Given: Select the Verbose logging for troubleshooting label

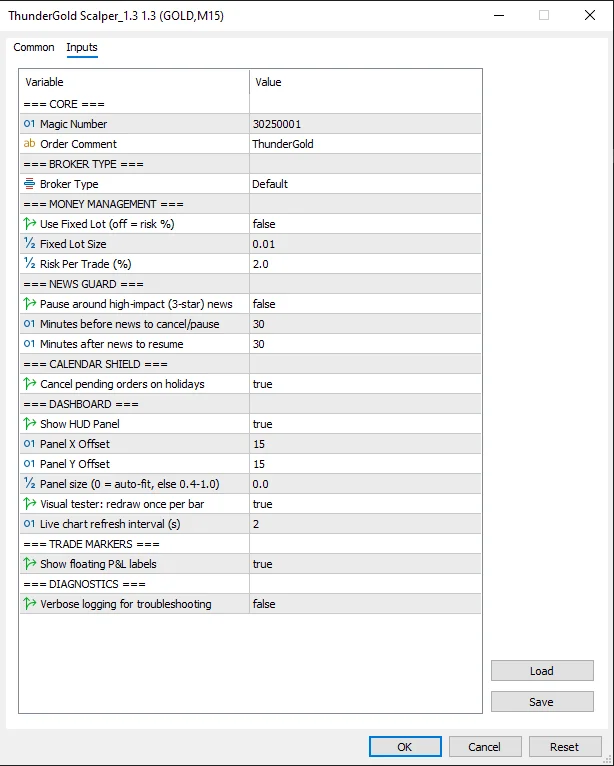Looking at the screenshot, I should pos(126,604).
